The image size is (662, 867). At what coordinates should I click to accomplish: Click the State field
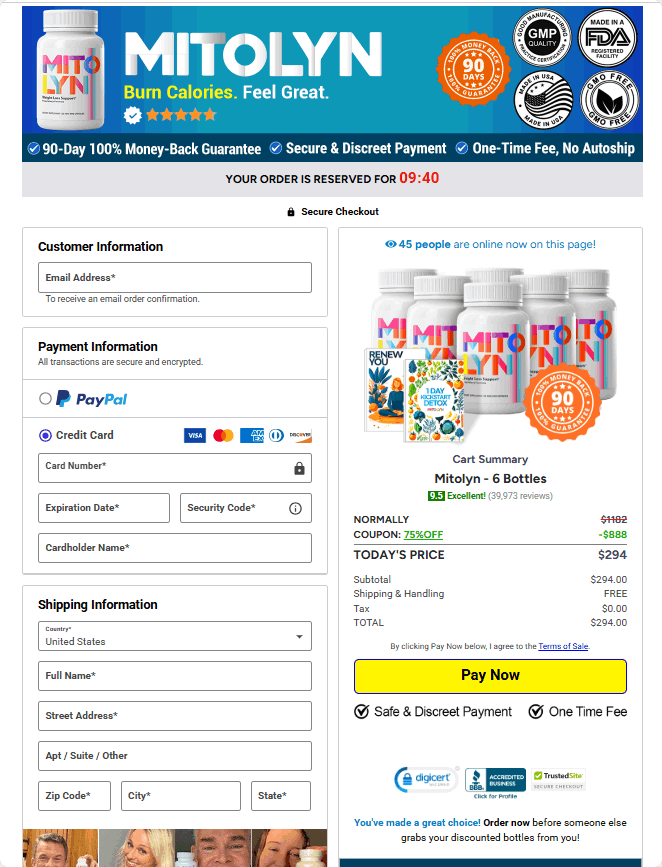pos(281,796)
